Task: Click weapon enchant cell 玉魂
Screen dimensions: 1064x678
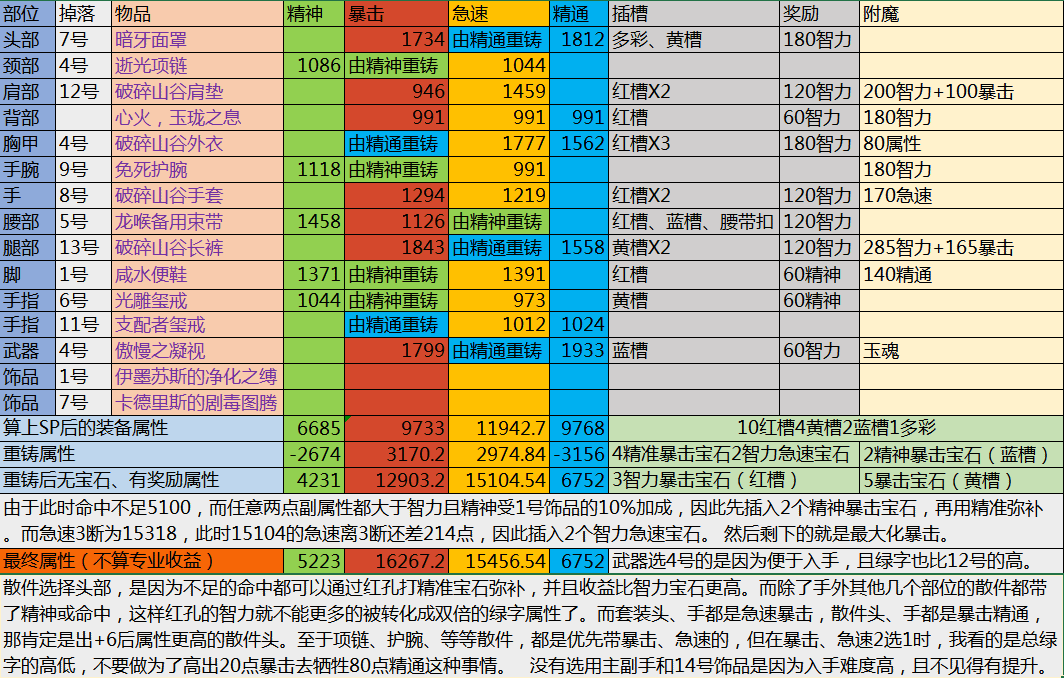Action: coord(962,351)
